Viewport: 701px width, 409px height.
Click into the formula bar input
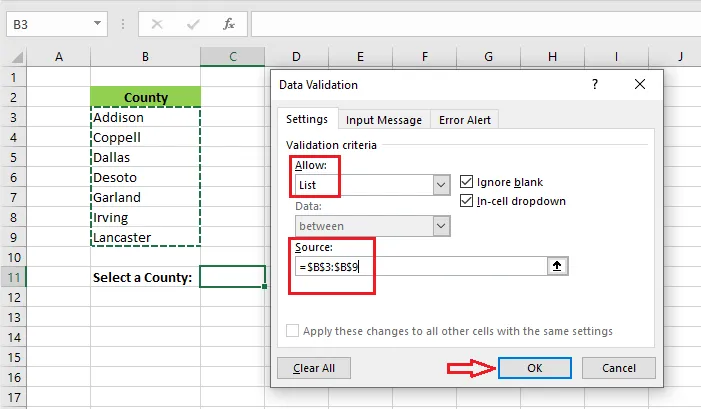pyautogui.click(x=476, y=24)
